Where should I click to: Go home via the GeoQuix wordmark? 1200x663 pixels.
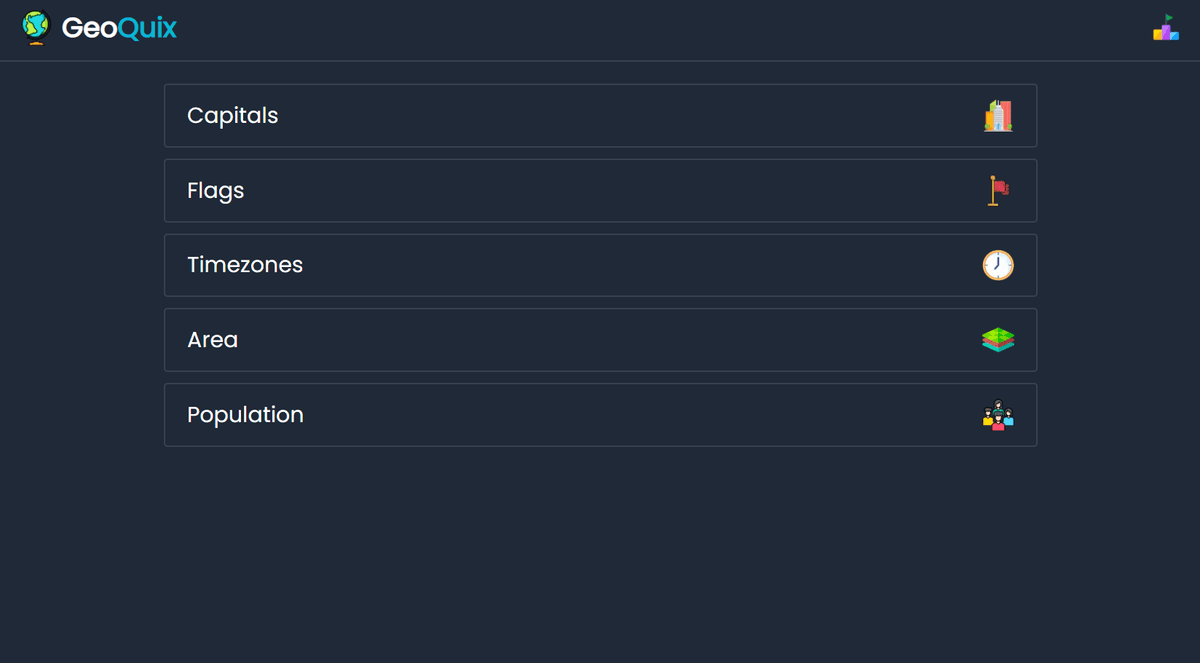(x=119, y=28)
